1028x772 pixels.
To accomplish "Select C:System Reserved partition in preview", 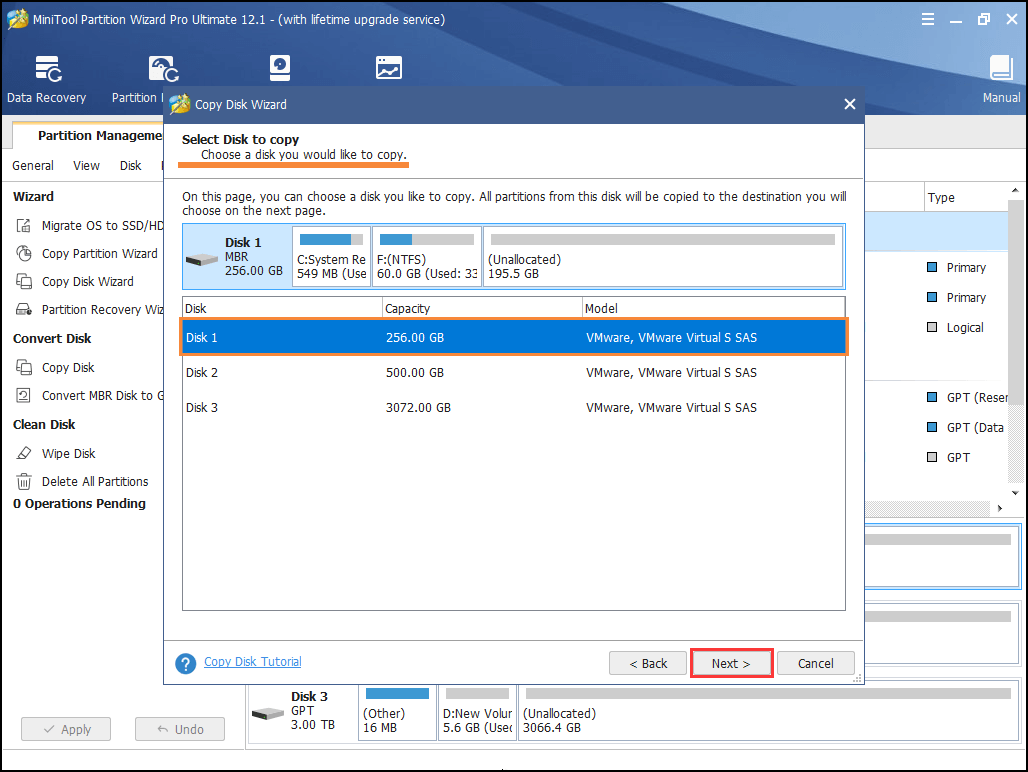I will click(x=331, y=257).
